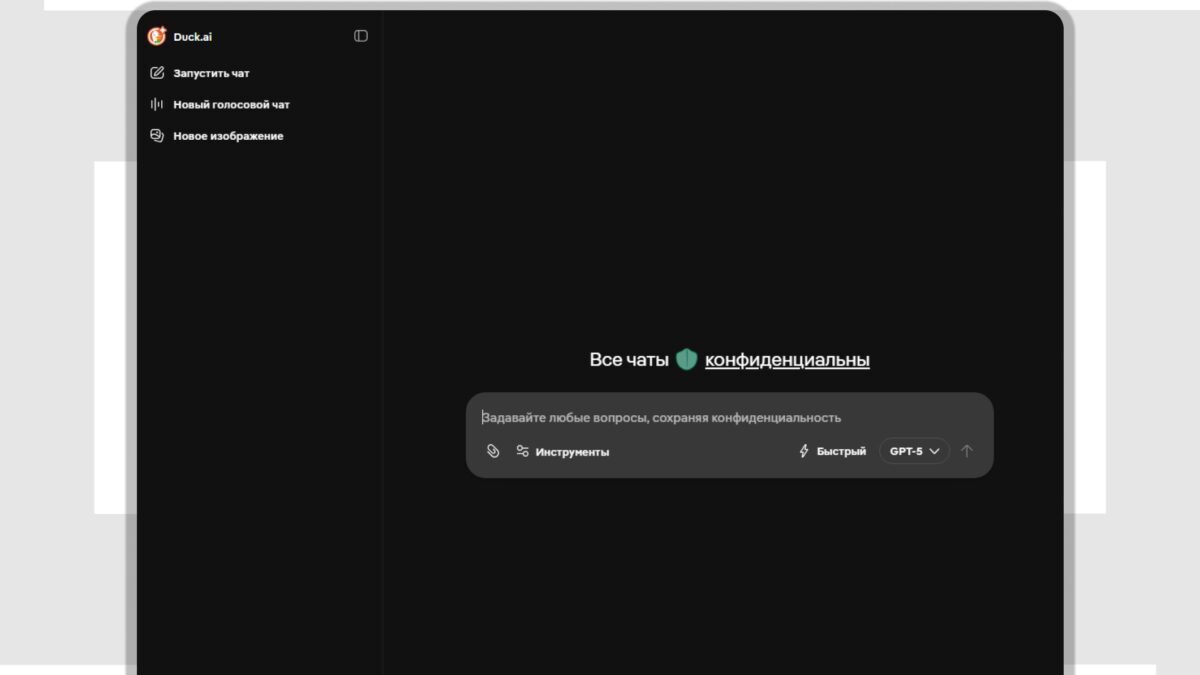Start a new chat via Запустить чат

[200, 73]
